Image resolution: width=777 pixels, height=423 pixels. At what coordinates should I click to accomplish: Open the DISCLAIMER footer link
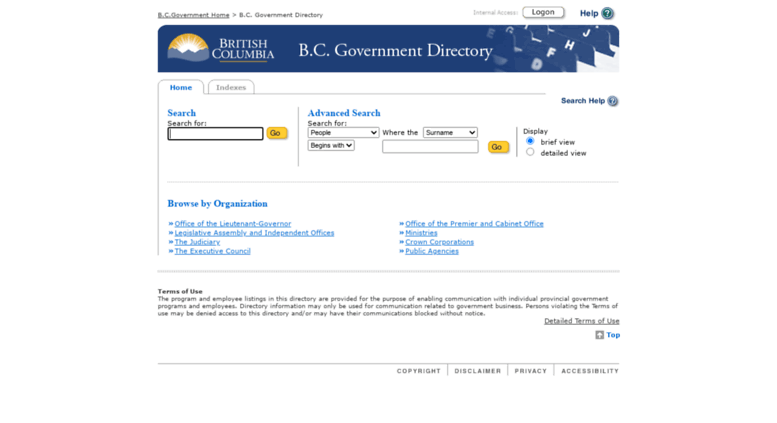(478, 371)
